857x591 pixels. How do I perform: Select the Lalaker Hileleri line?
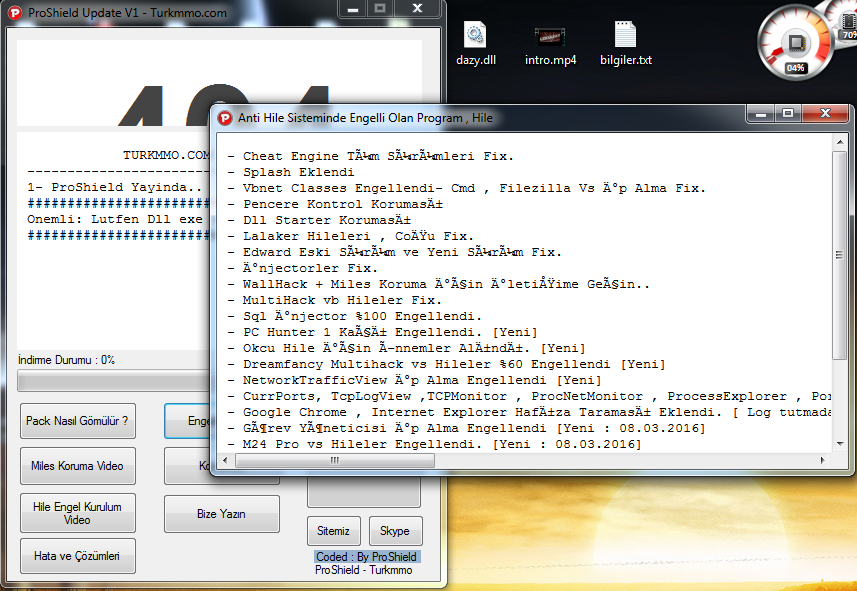pyautogui.click(x=350, y=236)
